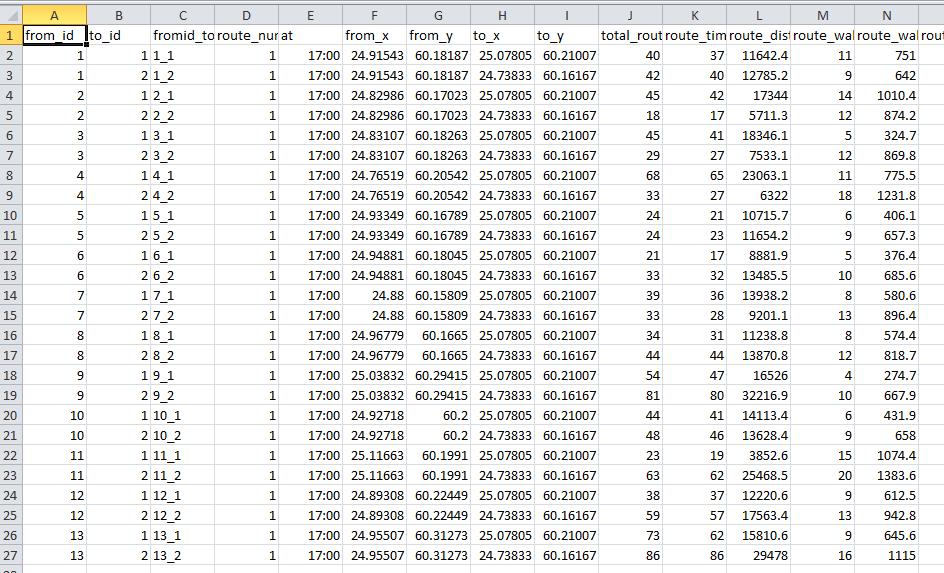
Task: Click cell with value 5711.3
Action: coord(759,116)
